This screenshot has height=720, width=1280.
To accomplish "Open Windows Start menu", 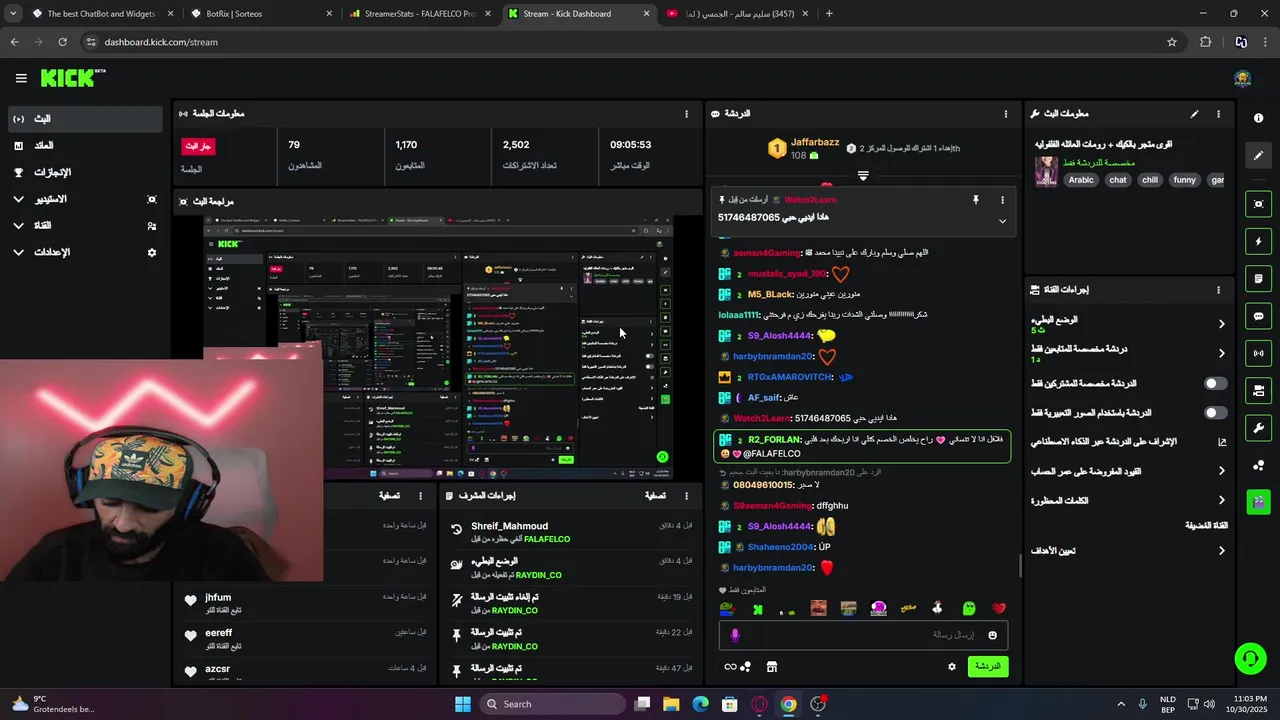I will pos(463,704).
